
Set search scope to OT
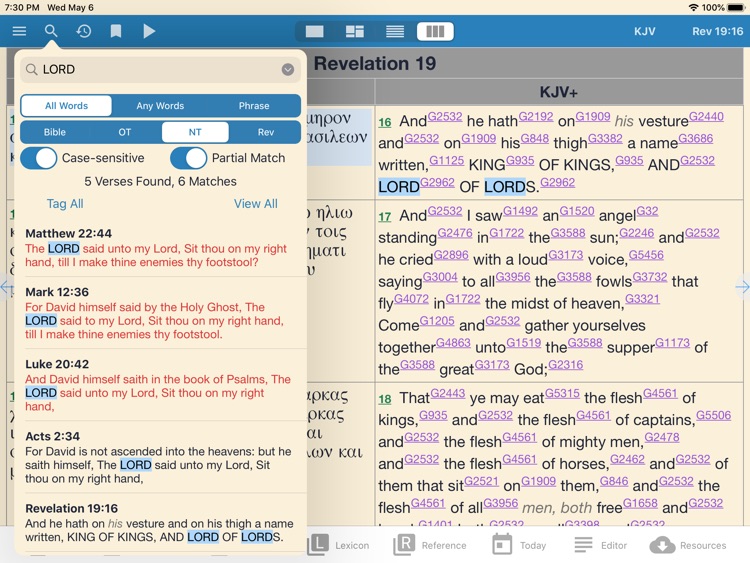(125, 132)
